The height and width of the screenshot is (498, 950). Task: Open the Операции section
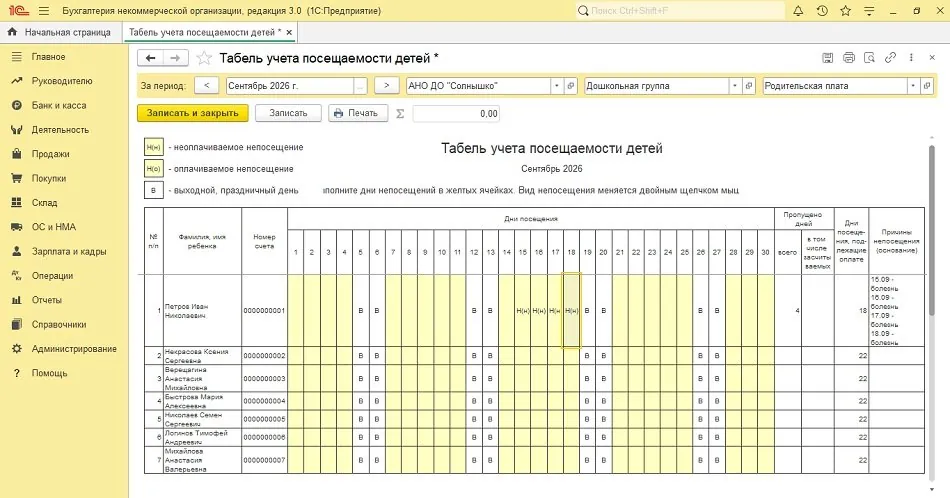[x=52, y=276]
